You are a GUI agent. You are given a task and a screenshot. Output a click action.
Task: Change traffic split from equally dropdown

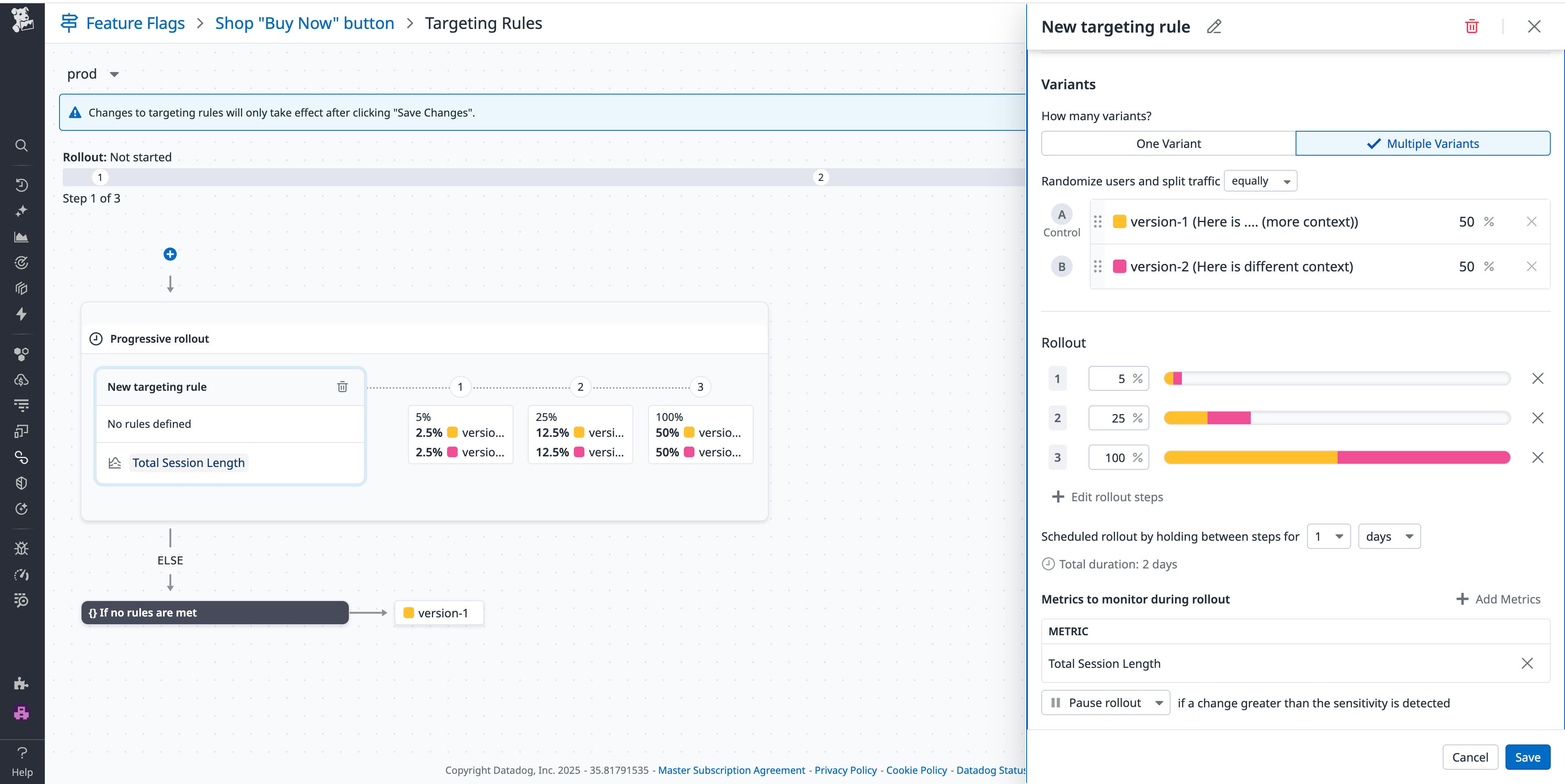click(x=1259, y=181)
